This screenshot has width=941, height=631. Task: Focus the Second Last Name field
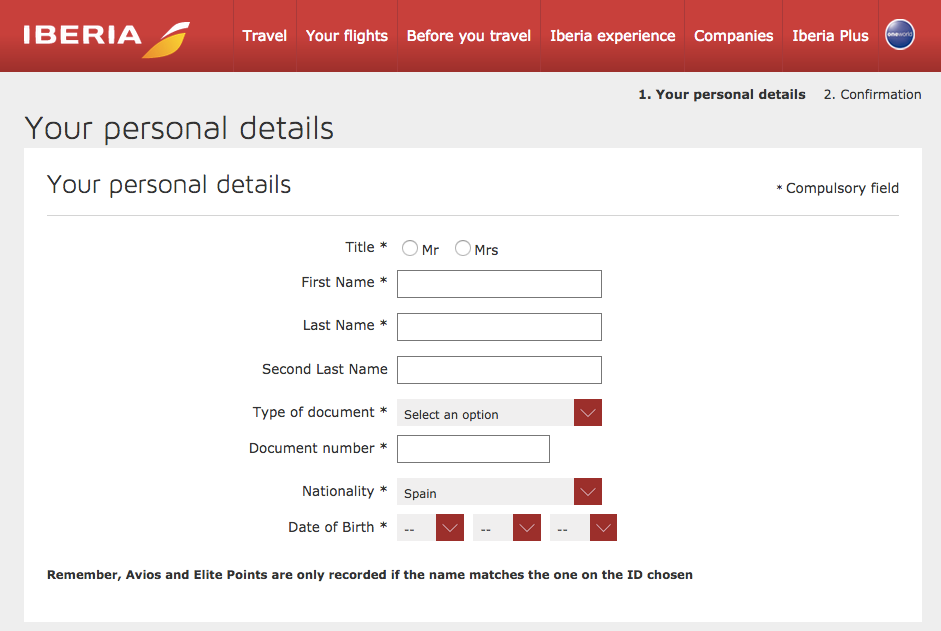[499, 370]
